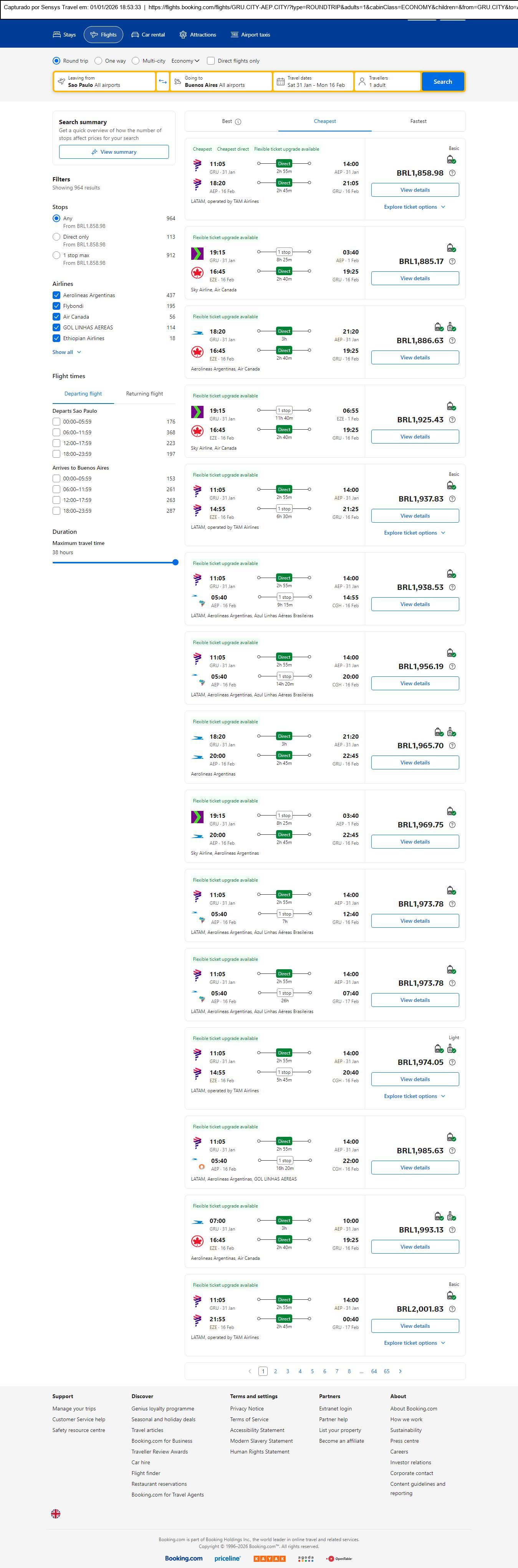518x1568 pixels.
Task: Click the Airport taxis icon in navigation
Action: (x=234, y=35)
